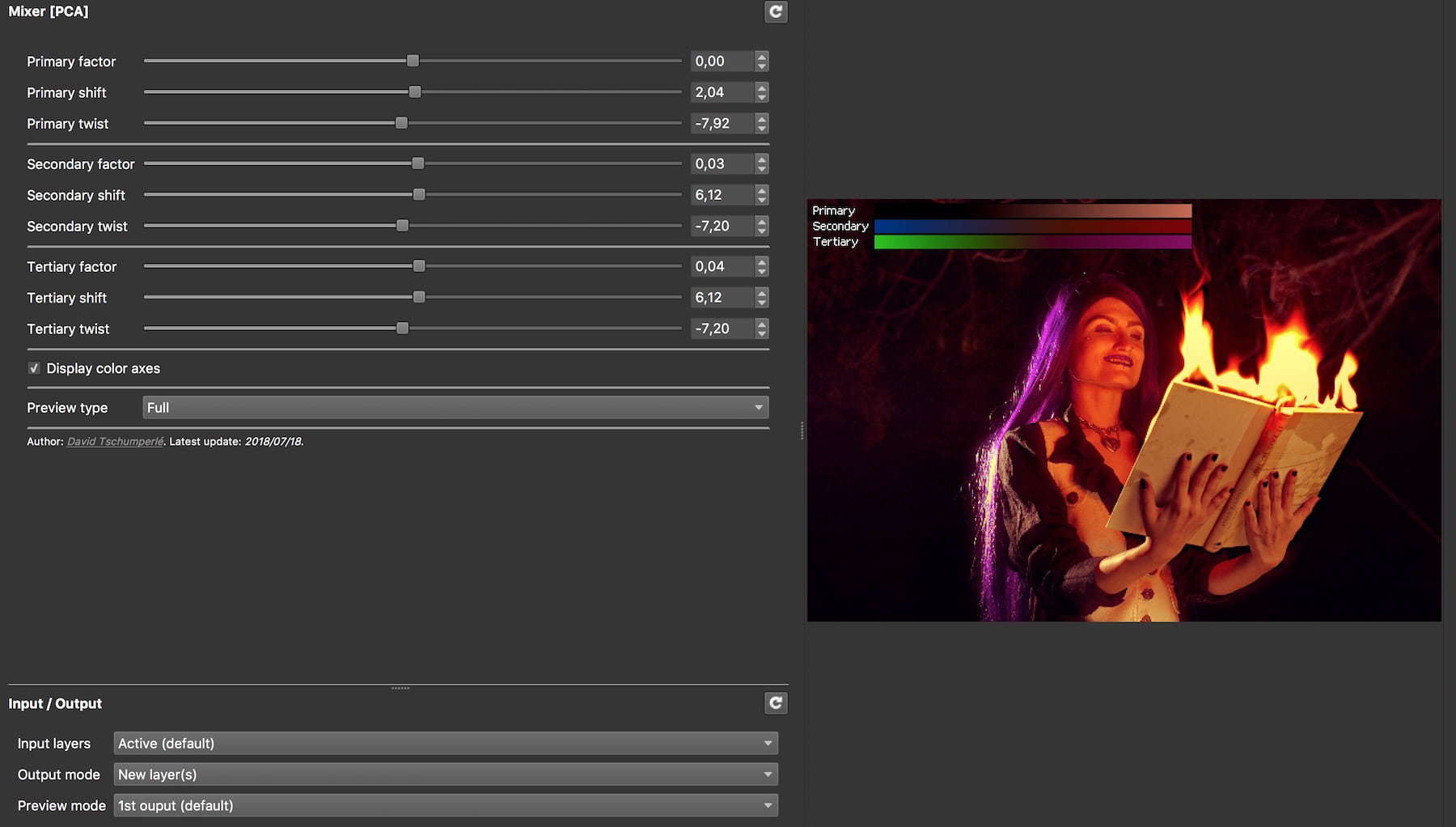Click the Secondary factor value field
1456x827 pixels.
[722, 164]
